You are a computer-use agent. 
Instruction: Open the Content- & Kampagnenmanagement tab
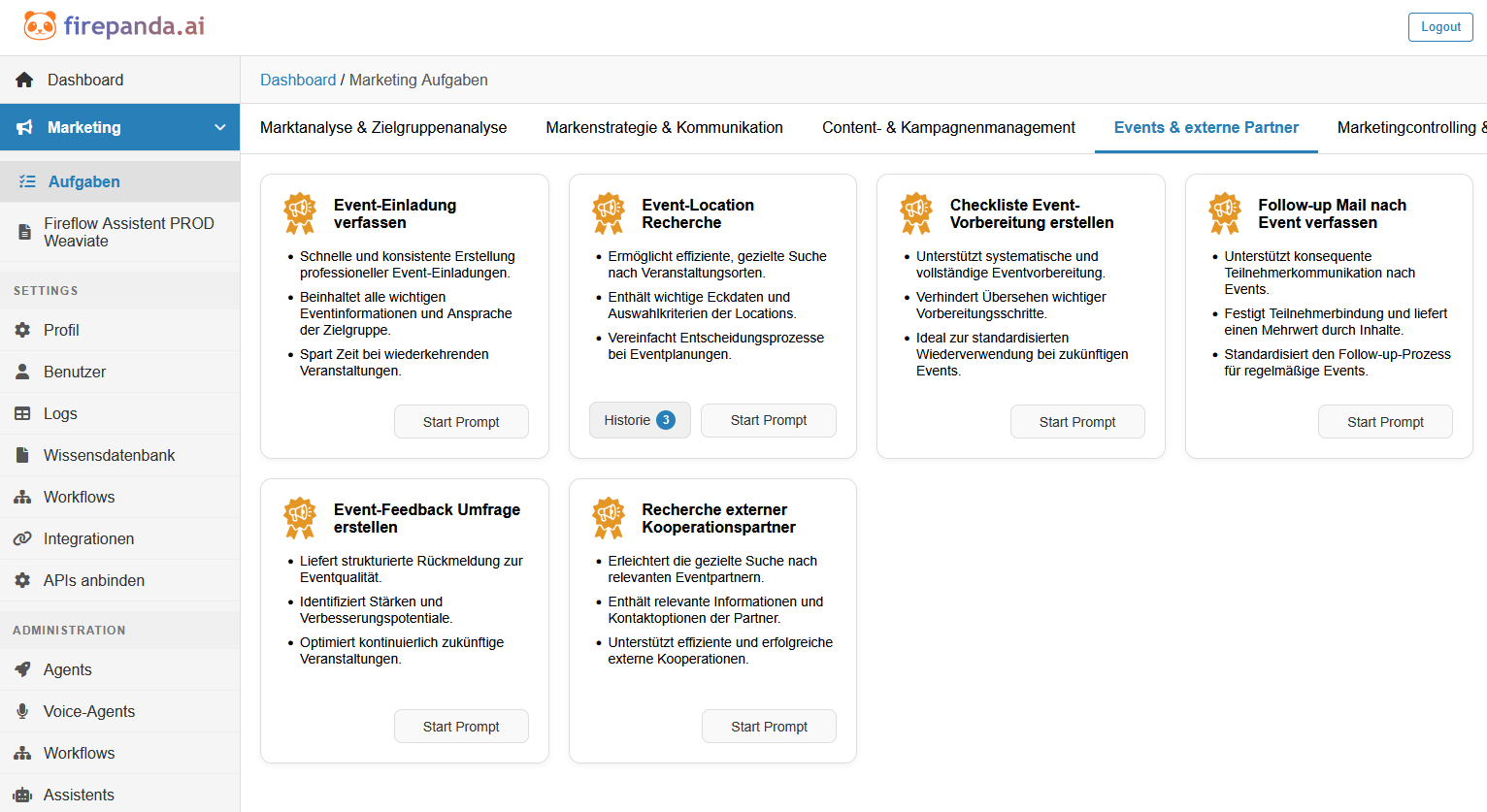(x=948, y=127)
